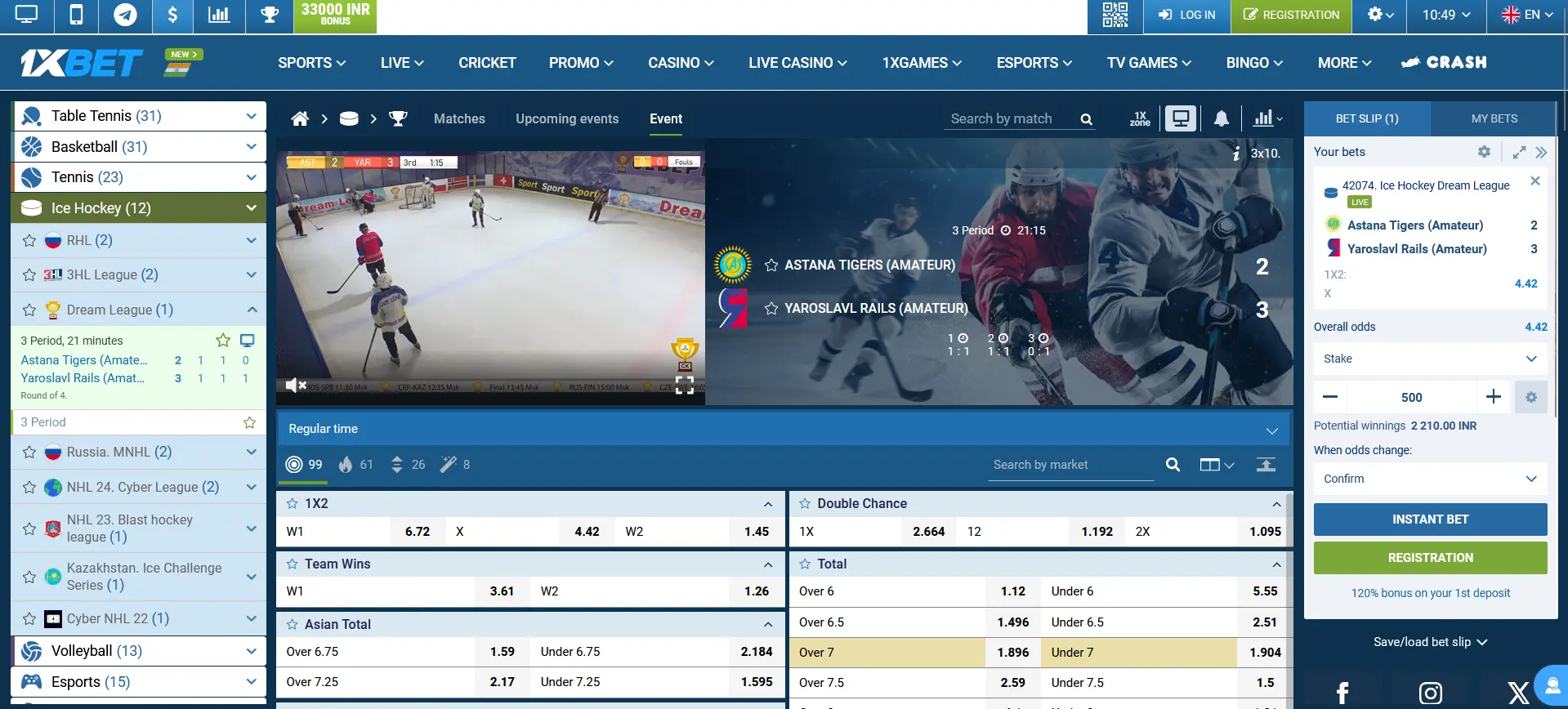The height and width of the screenshot is (709, 1568).
Task: Open the Facebook social link
Action: [x=1342, y=693]
